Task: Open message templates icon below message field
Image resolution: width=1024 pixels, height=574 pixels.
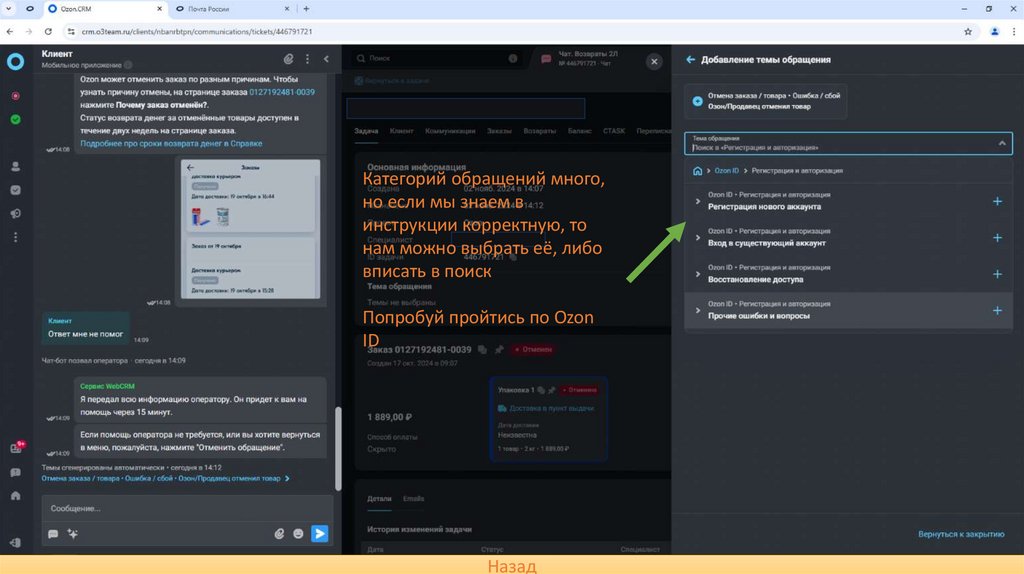Action: (54, 534)
